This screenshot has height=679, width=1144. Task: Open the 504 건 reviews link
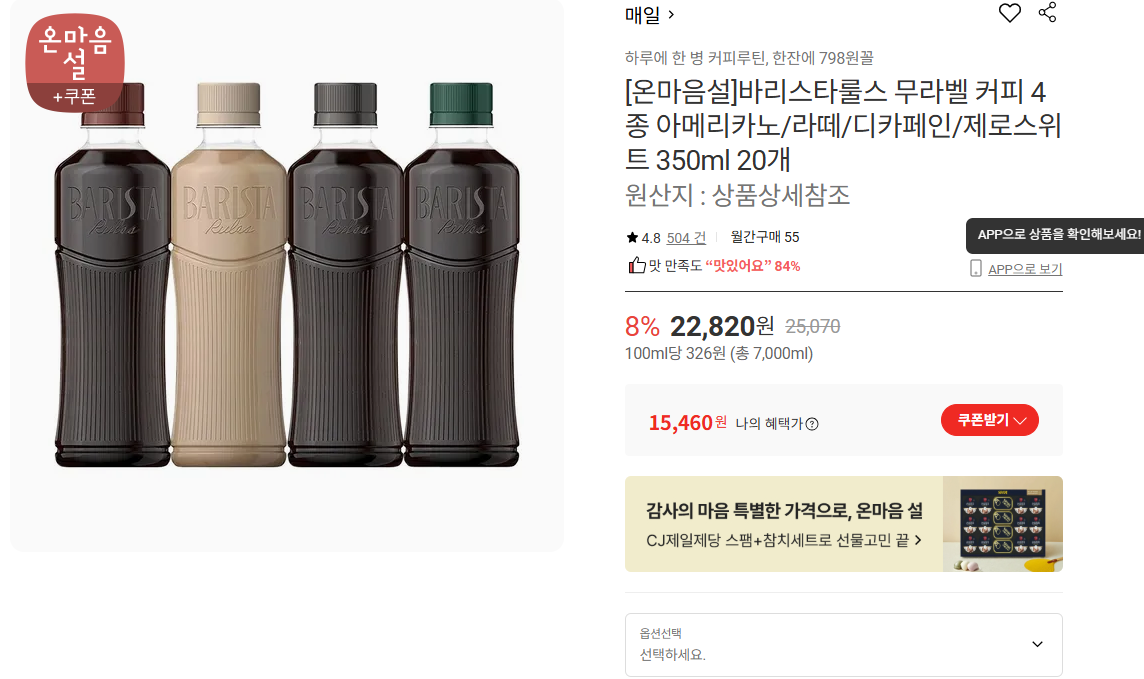point(686,238)
